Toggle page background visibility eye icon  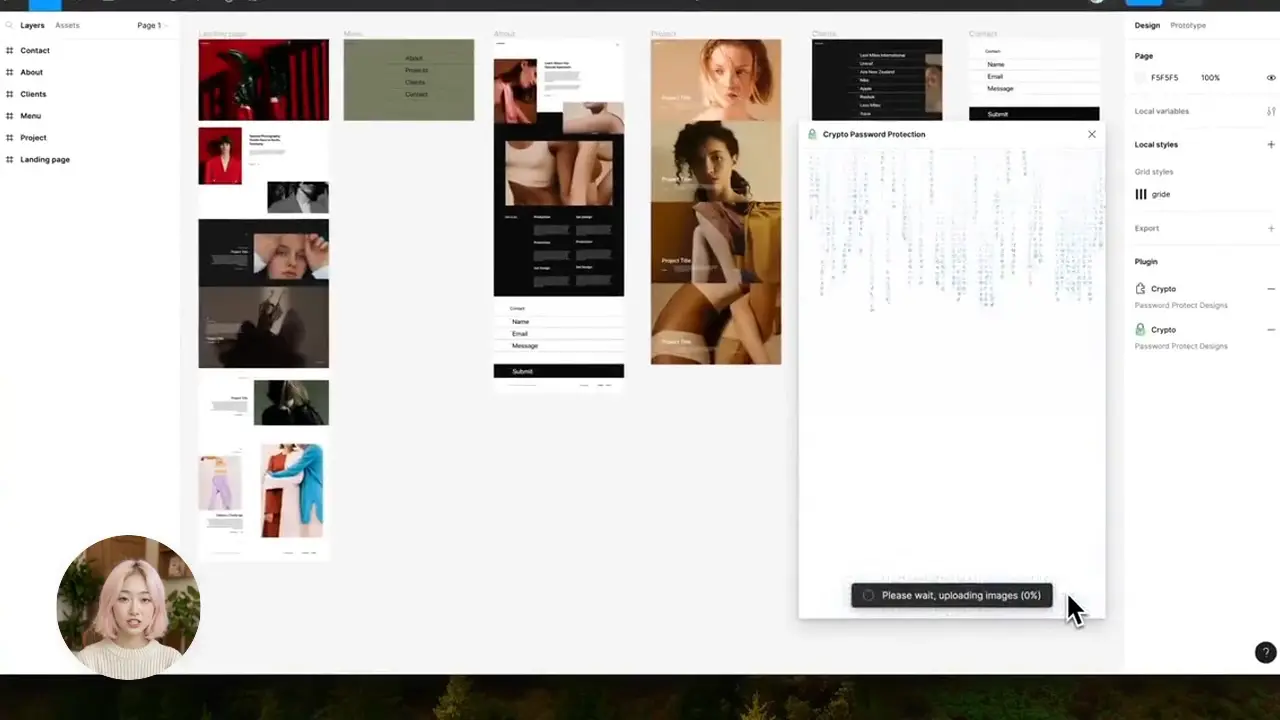(x=1271, y=78)
